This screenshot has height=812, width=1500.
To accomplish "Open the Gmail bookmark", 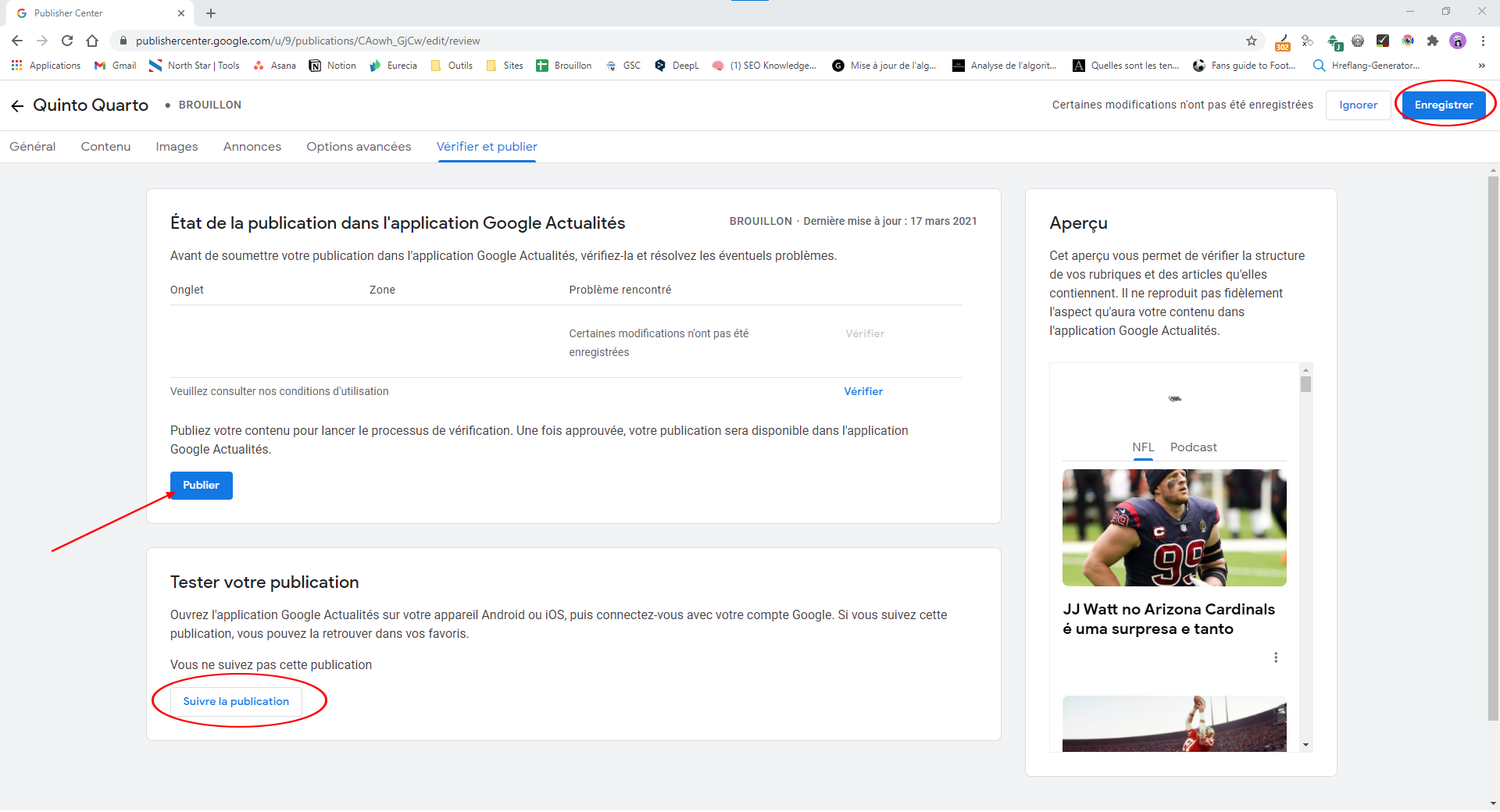I will (115, 66).
